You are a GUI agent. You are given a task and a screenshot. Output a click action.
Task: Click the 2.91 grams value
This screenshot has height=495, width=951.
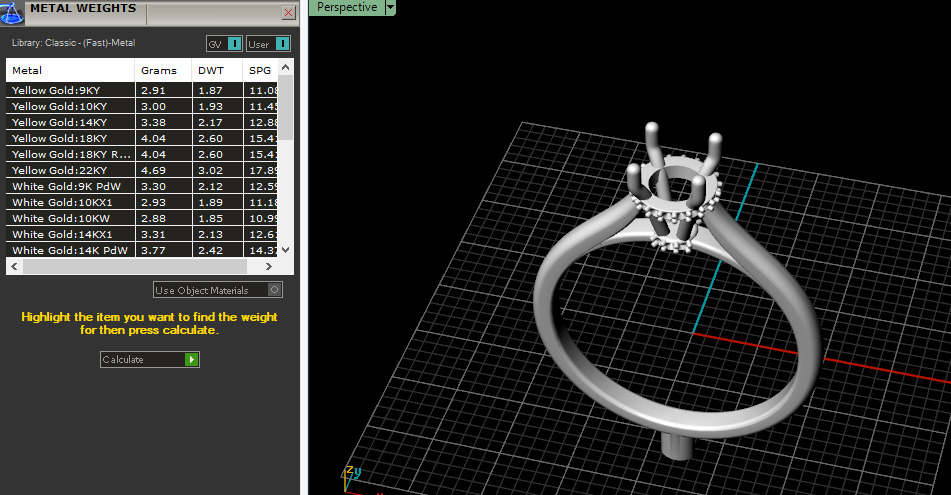coord(153,90)
